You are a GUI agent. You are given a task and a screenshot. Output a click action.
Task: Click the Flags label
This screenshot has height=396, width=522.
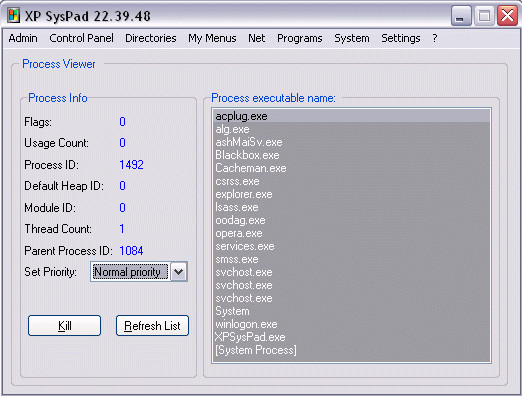click(x=38, y=122)
